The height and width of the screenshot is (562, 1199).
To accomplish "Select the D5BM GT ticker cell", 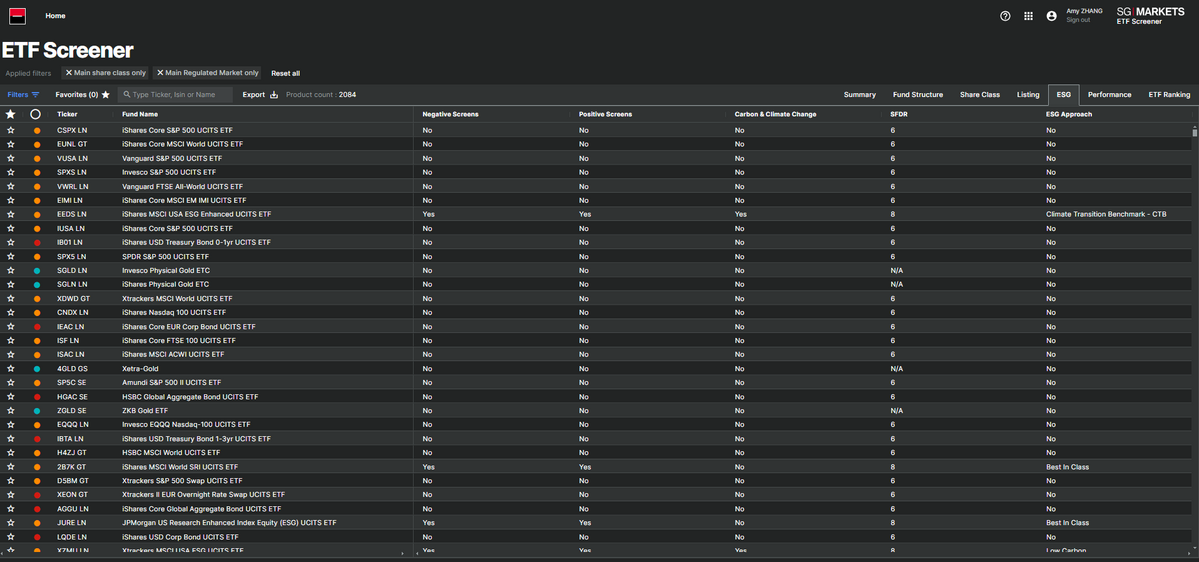I will [x=73, y=480].
